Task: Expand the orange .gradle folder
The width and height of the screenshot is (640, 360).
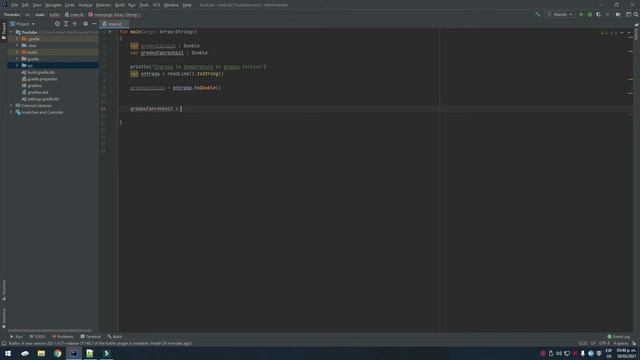Action: (17, 39)
